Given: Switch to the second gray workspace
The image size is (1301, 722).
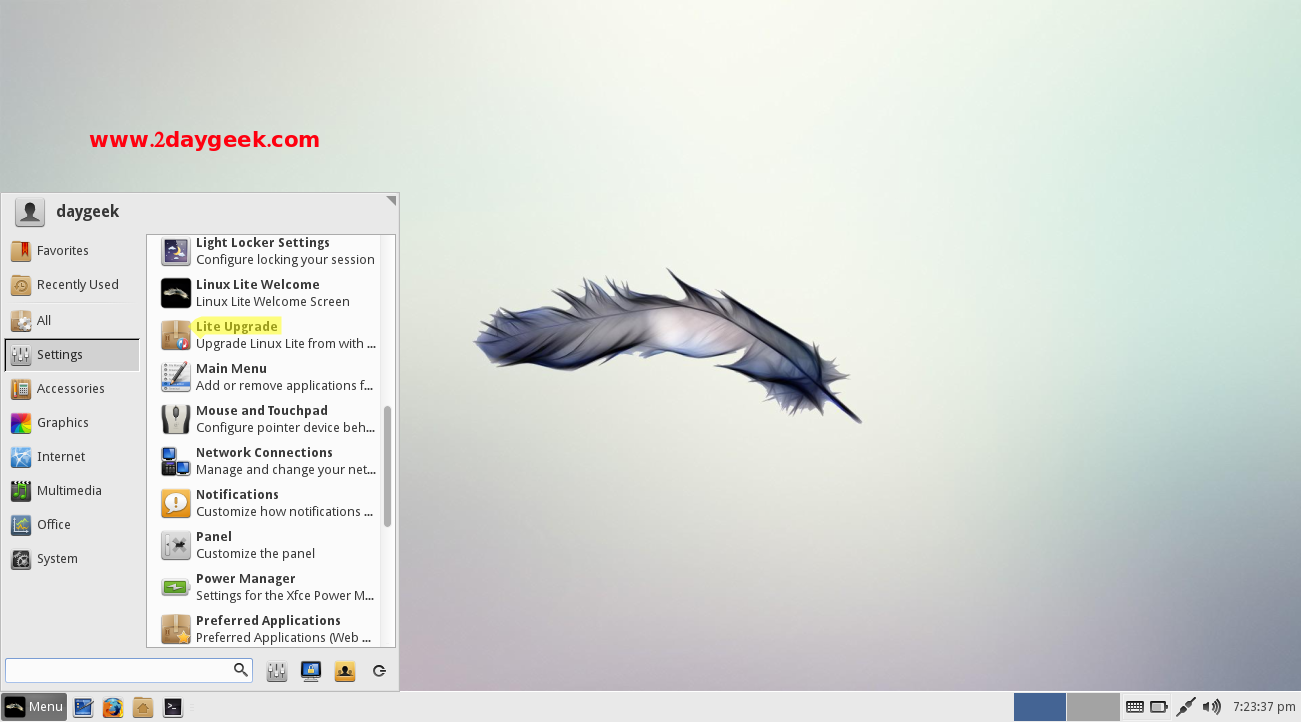Looking at the screenshot, I should pyautogui.click(x=1093, y=707).
